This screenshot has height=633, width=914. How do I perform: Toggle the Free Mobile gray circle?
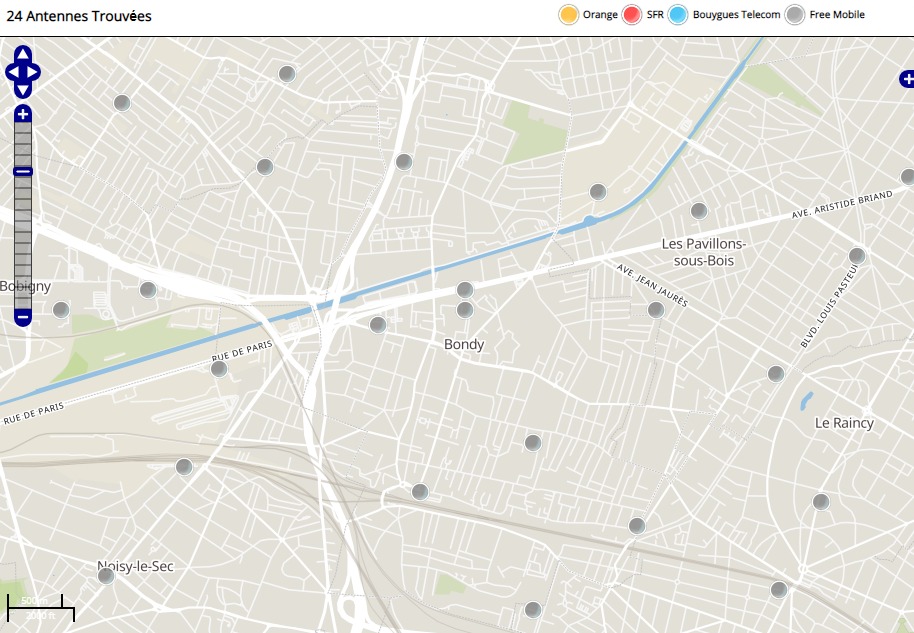(x=795, y=15)
